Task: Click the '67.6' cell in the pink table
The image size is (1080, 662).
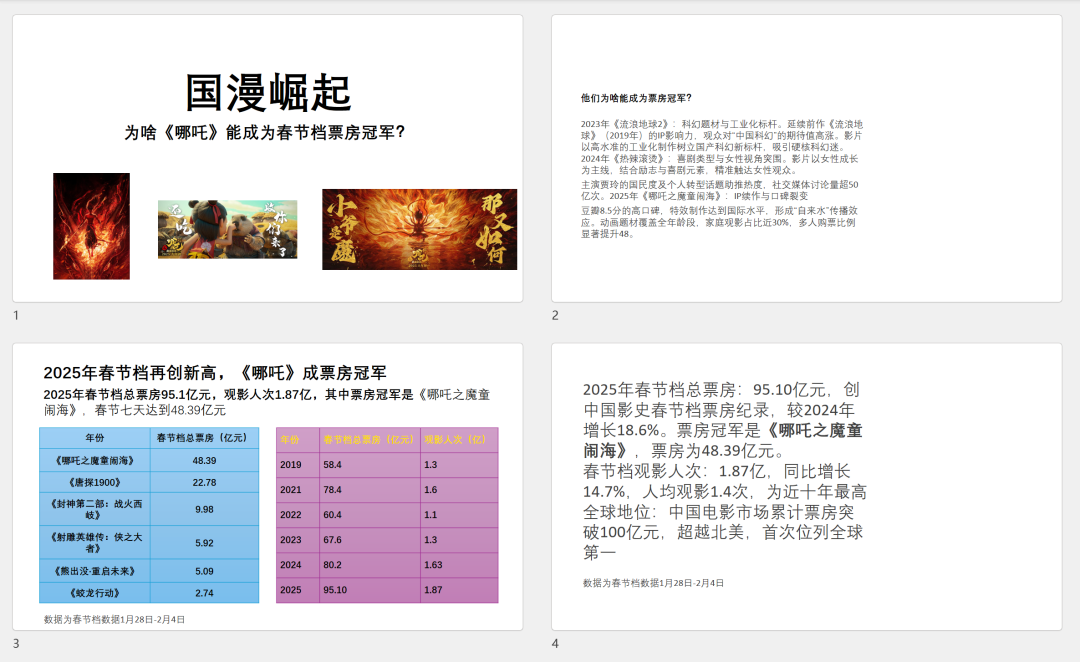Action: pos(370,540)
